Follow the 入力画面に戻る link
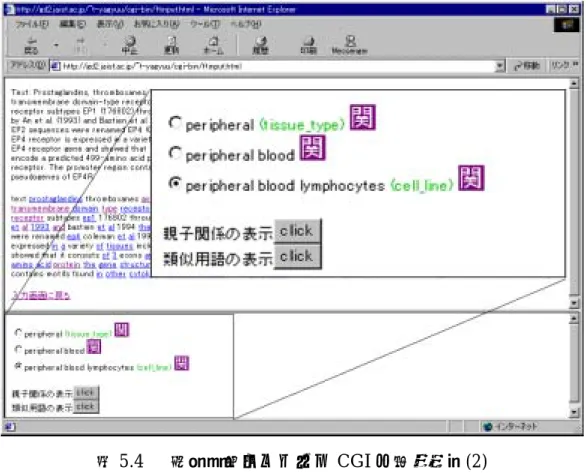 (41, 295)
